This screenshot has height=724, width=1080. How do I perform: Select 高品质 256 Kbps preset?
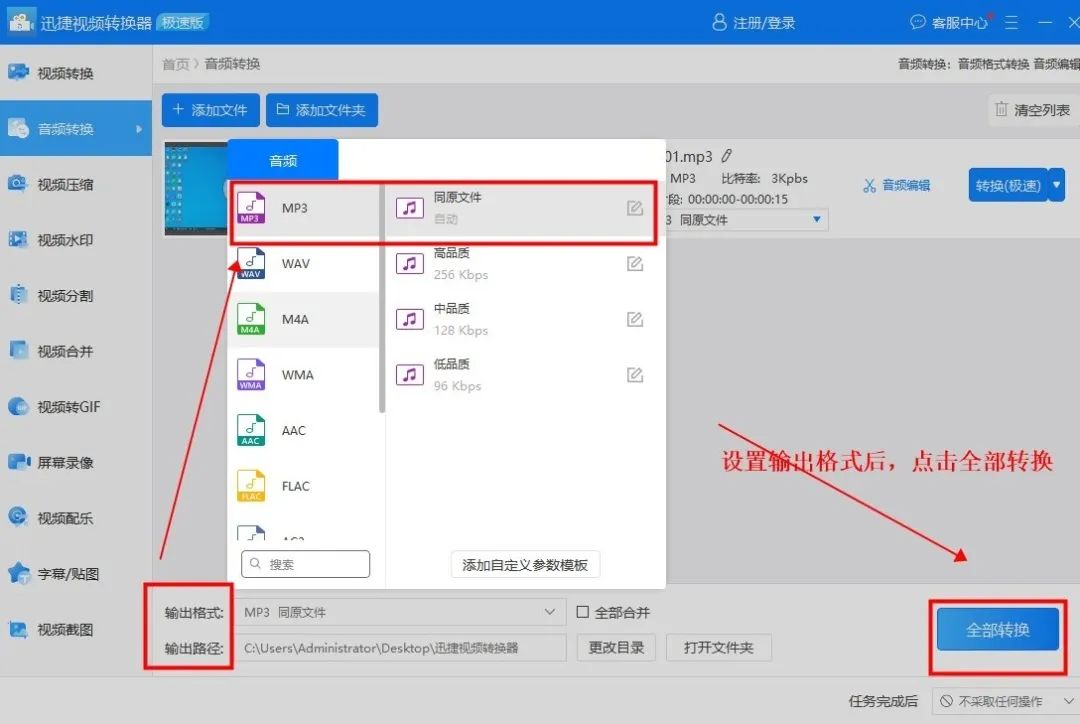coord(520,264)
